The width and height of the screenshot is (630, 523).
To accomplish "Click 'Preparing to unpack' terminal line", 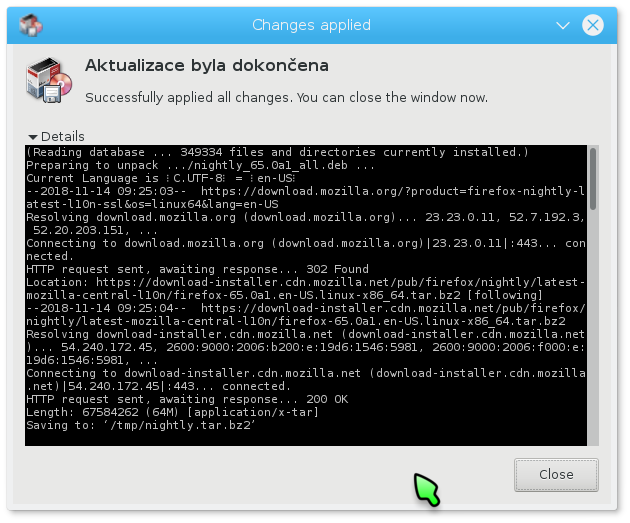I will tap(200, 165).
